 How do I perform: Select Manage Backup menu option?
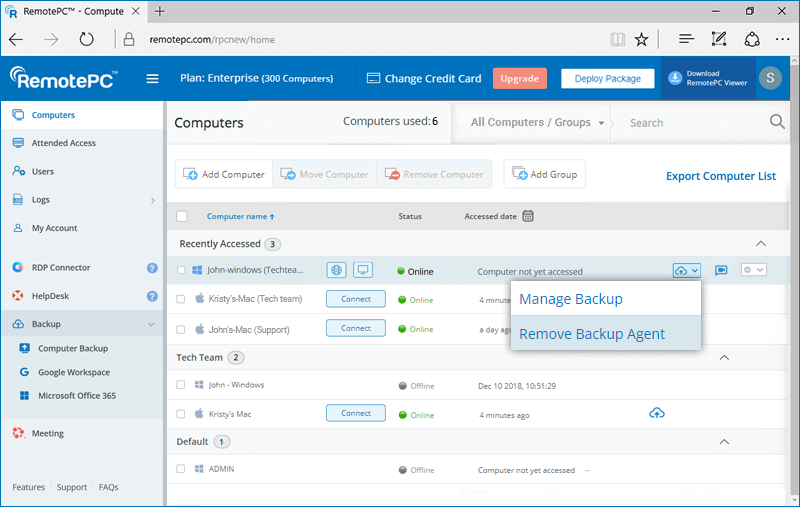click(571, 299)
